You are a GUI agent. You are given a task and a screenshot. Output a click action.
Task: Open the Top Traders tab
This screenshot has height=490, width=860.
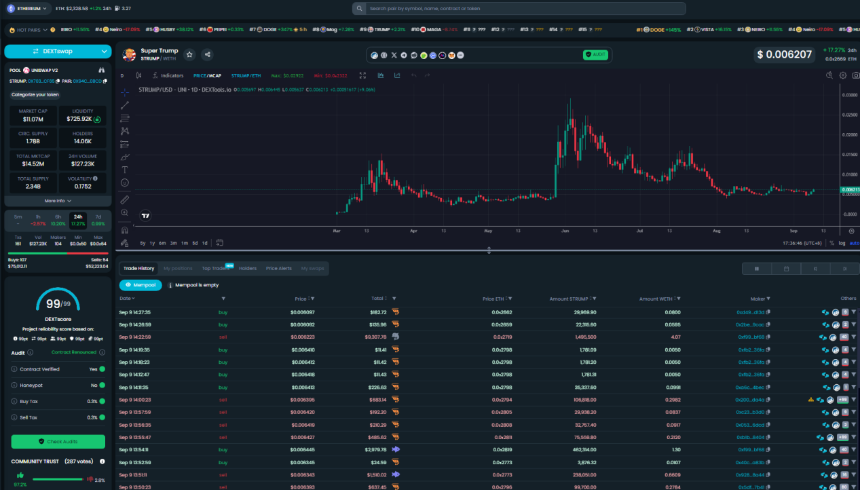click(x=215, y=268)
